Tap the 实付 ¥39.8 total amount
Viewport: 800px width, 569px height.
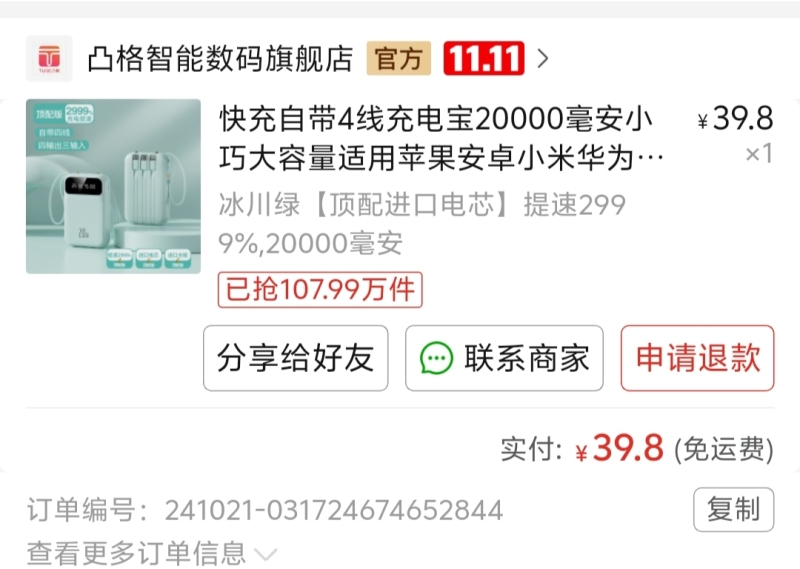click(582, 449)
